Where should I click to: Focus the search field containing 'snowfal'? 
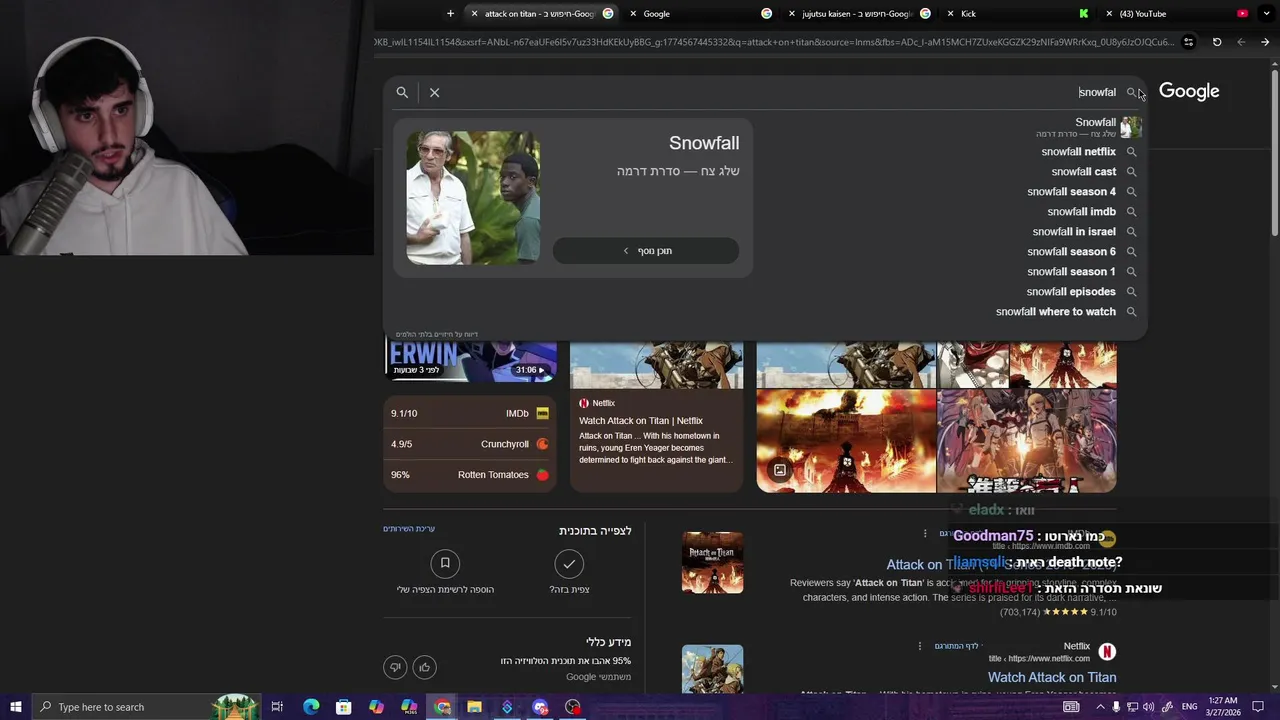click(780, 92)
